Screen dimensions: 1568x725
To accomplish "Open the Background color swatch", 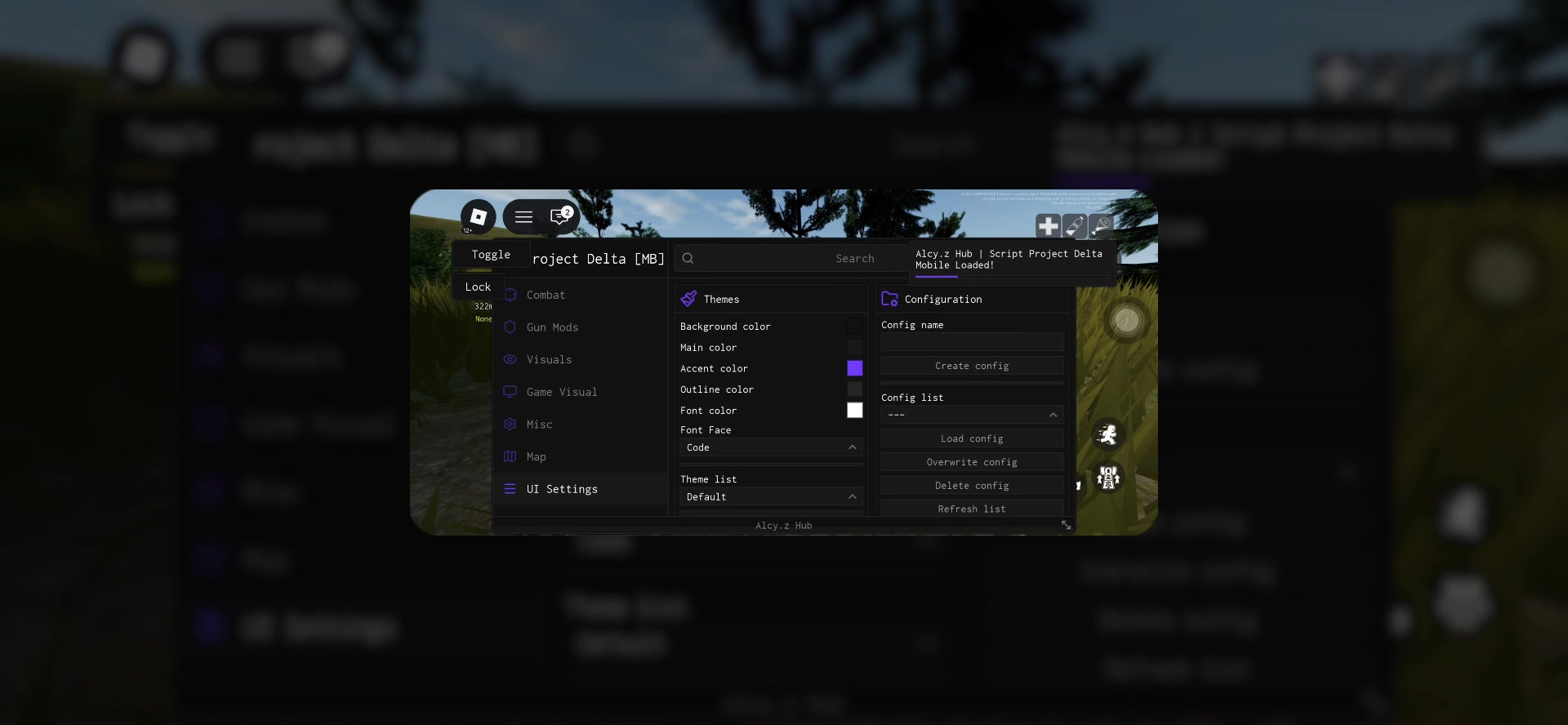I will (855, 326).
